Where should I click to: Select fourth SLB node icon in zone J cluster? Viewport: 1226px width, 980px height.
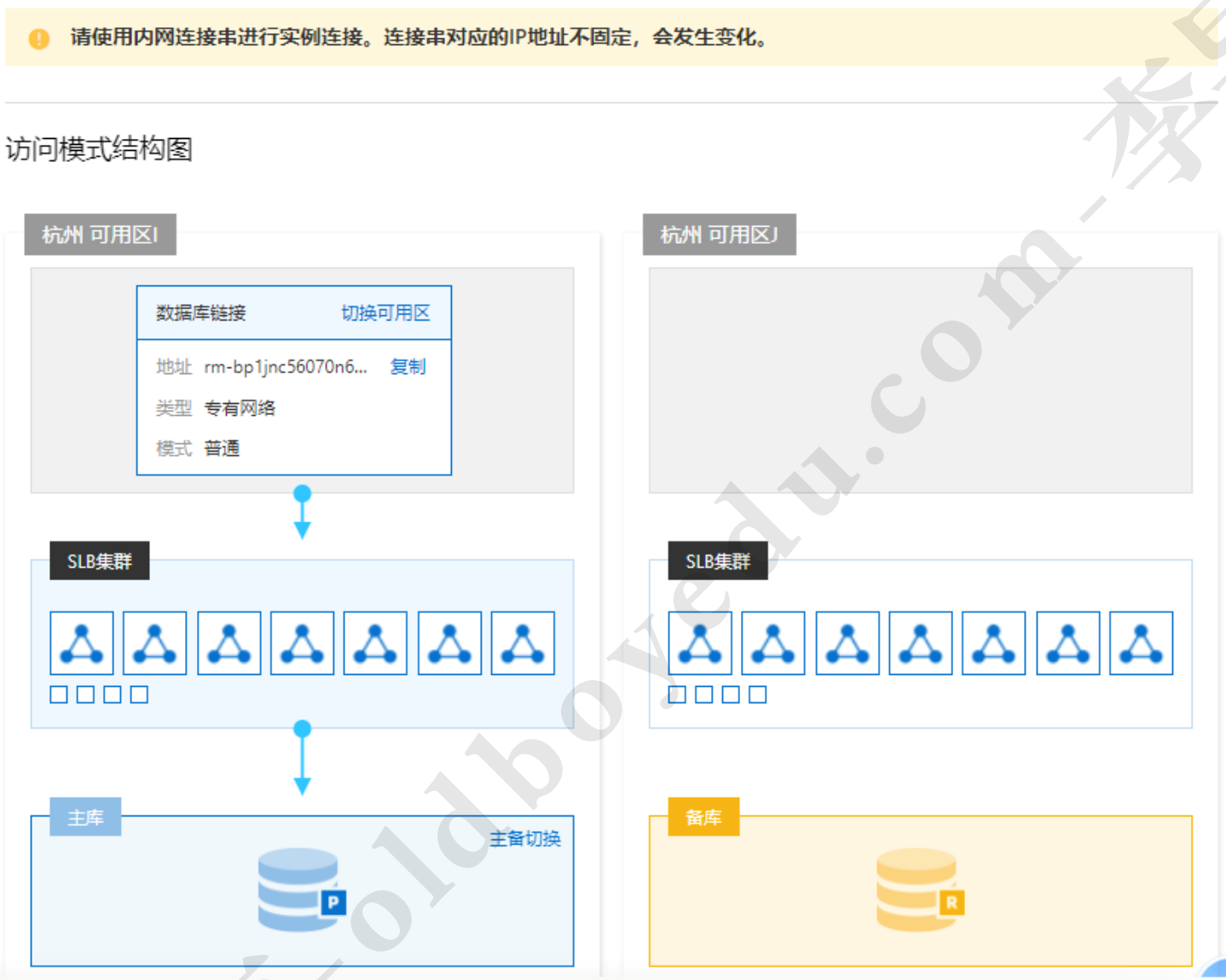click(921, 643)
